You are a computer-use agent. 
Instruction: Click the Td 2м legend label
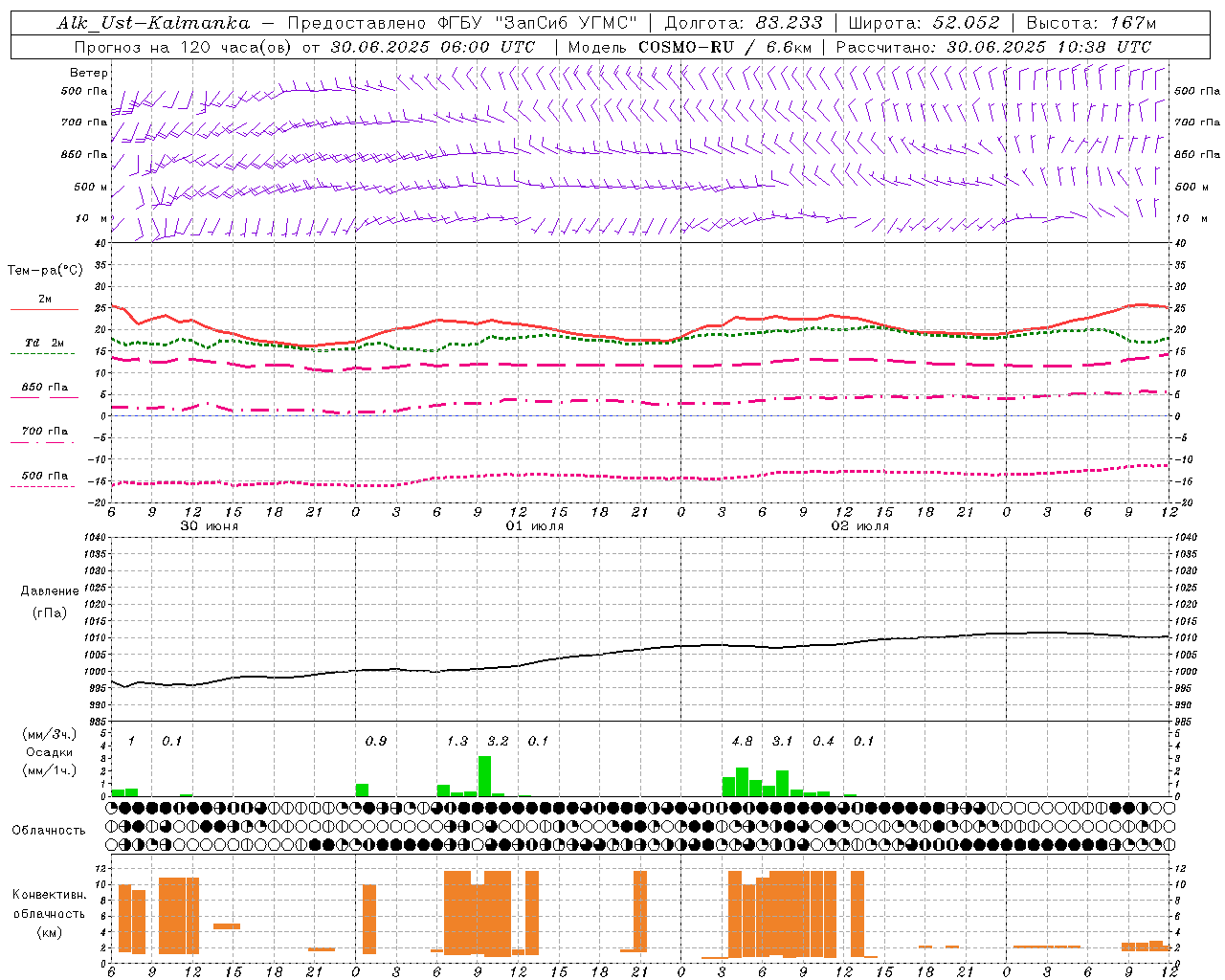[44, 342]
